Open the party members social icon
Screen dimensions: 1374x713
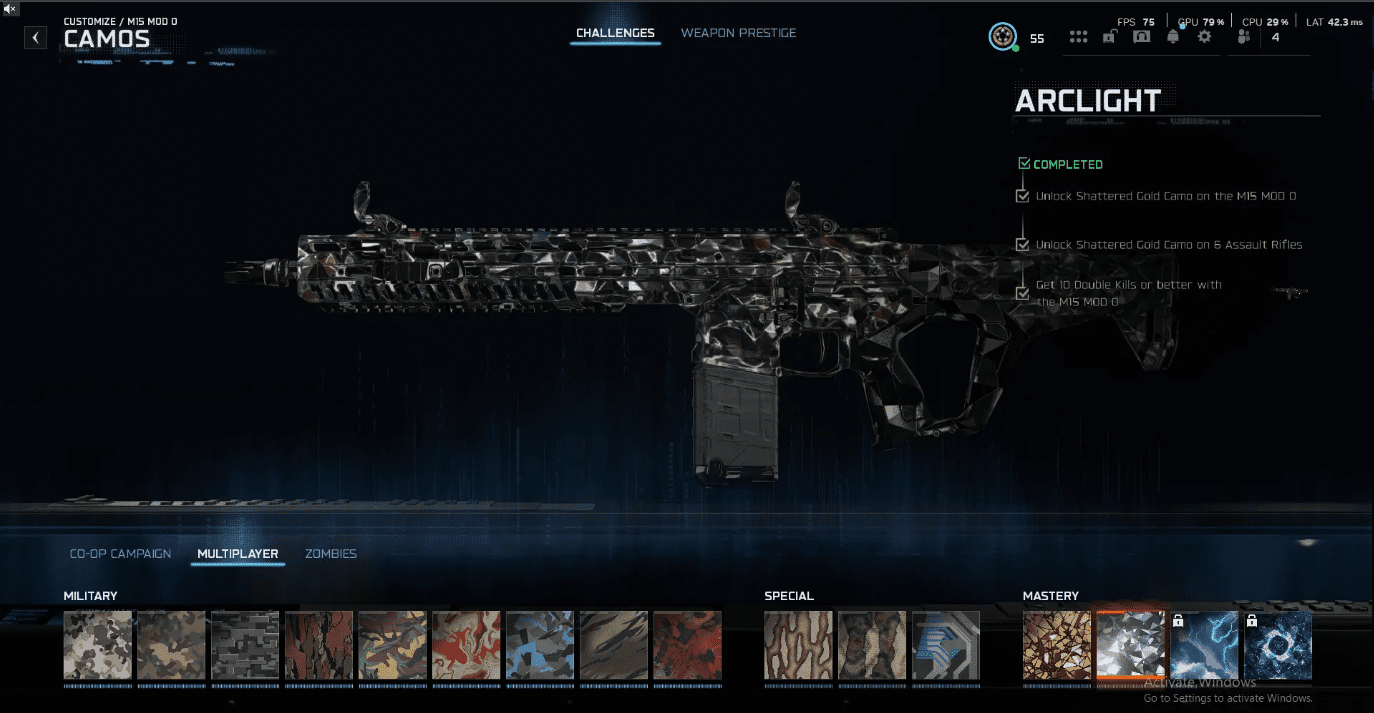click(x=1244, y=37)
